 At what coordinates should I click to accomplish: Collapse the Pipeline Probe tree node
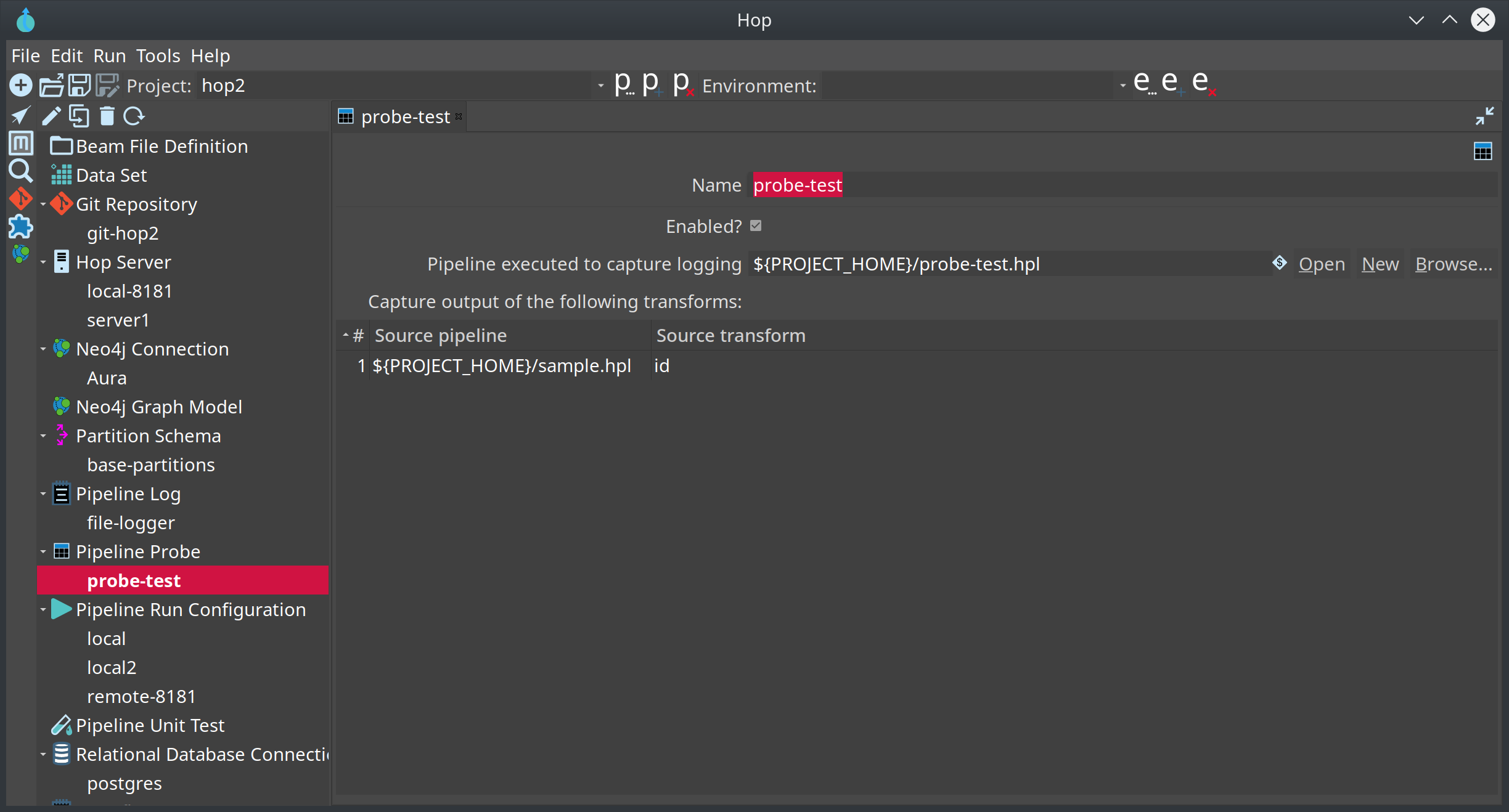click(43, 552)
